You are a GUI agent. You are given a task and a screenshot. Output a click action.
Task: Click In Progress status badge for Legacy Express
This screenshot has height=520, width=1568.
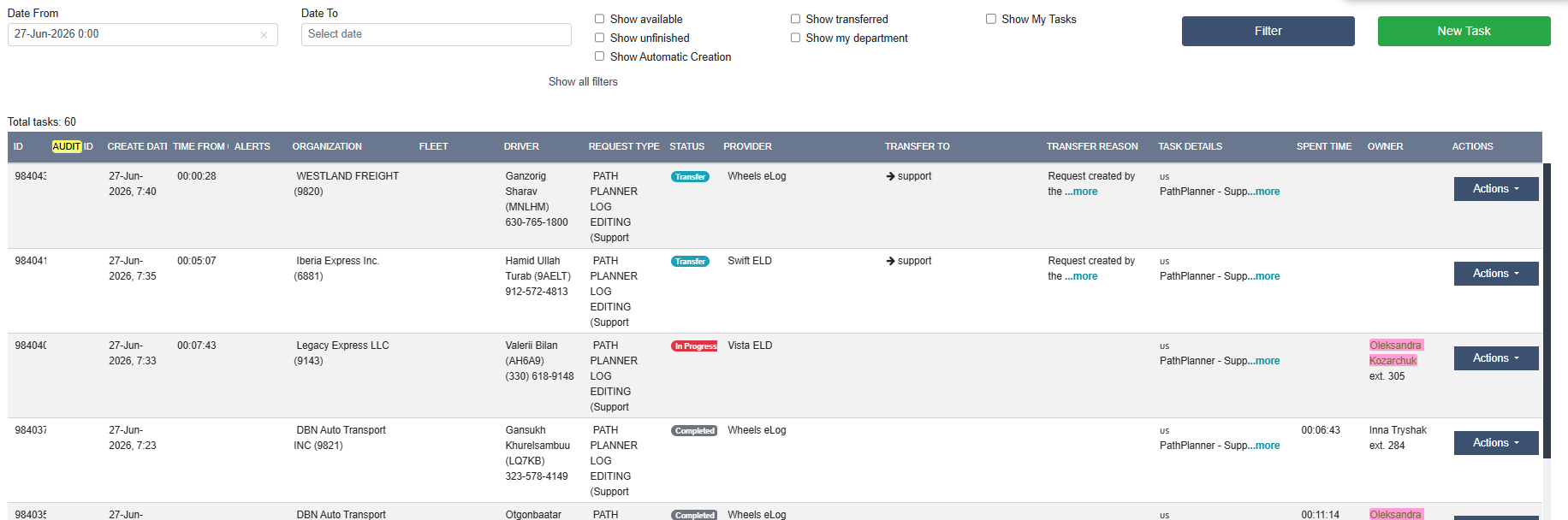click(x=694, y=346)
